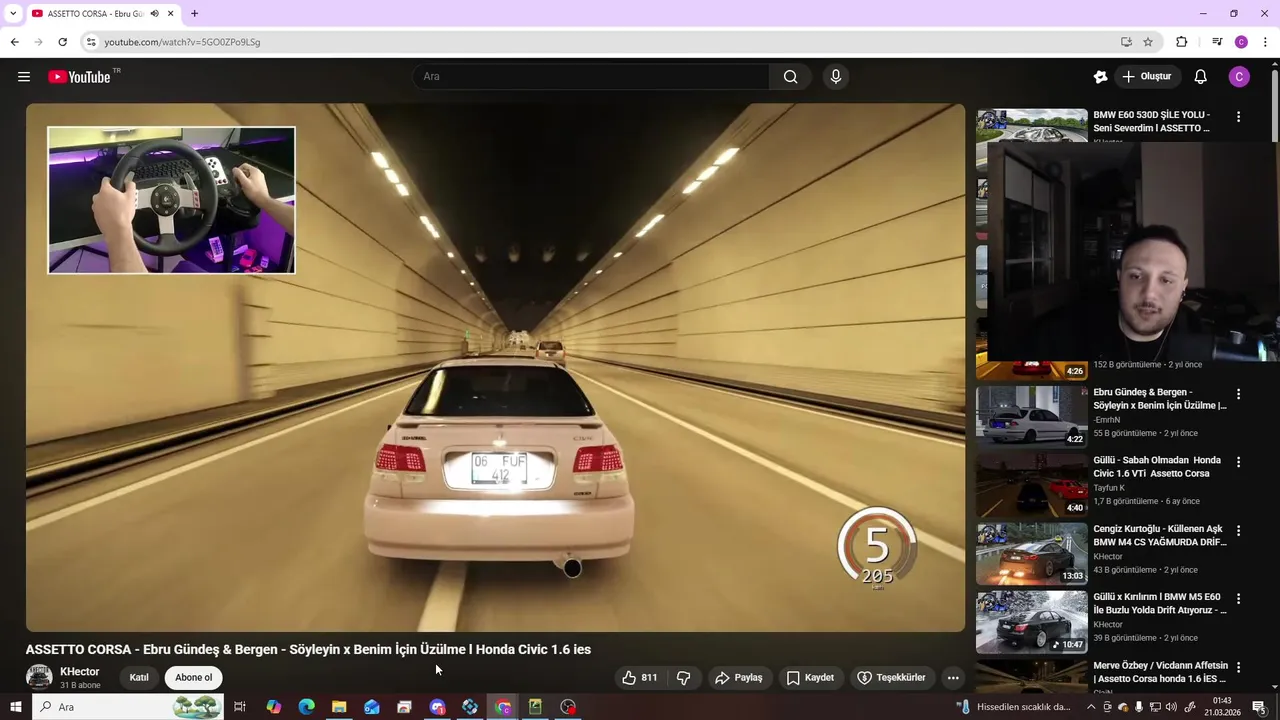Open the 4:22 Ebru Gündeş & Bergen thumbnail

pos(1031,416)
